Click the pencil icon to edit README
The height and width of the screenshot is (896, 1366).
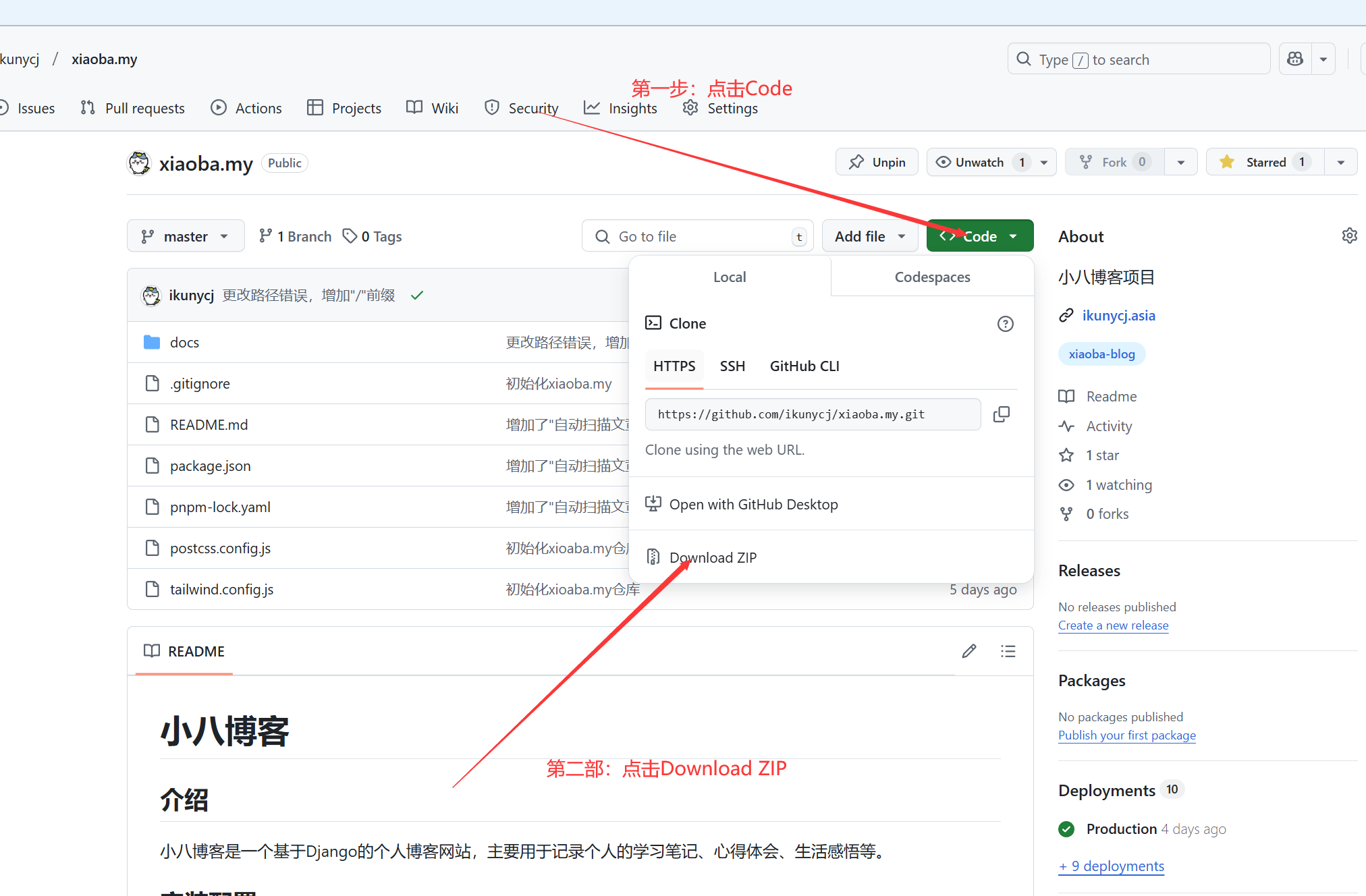pyautogui.click(x=969, y=651)
